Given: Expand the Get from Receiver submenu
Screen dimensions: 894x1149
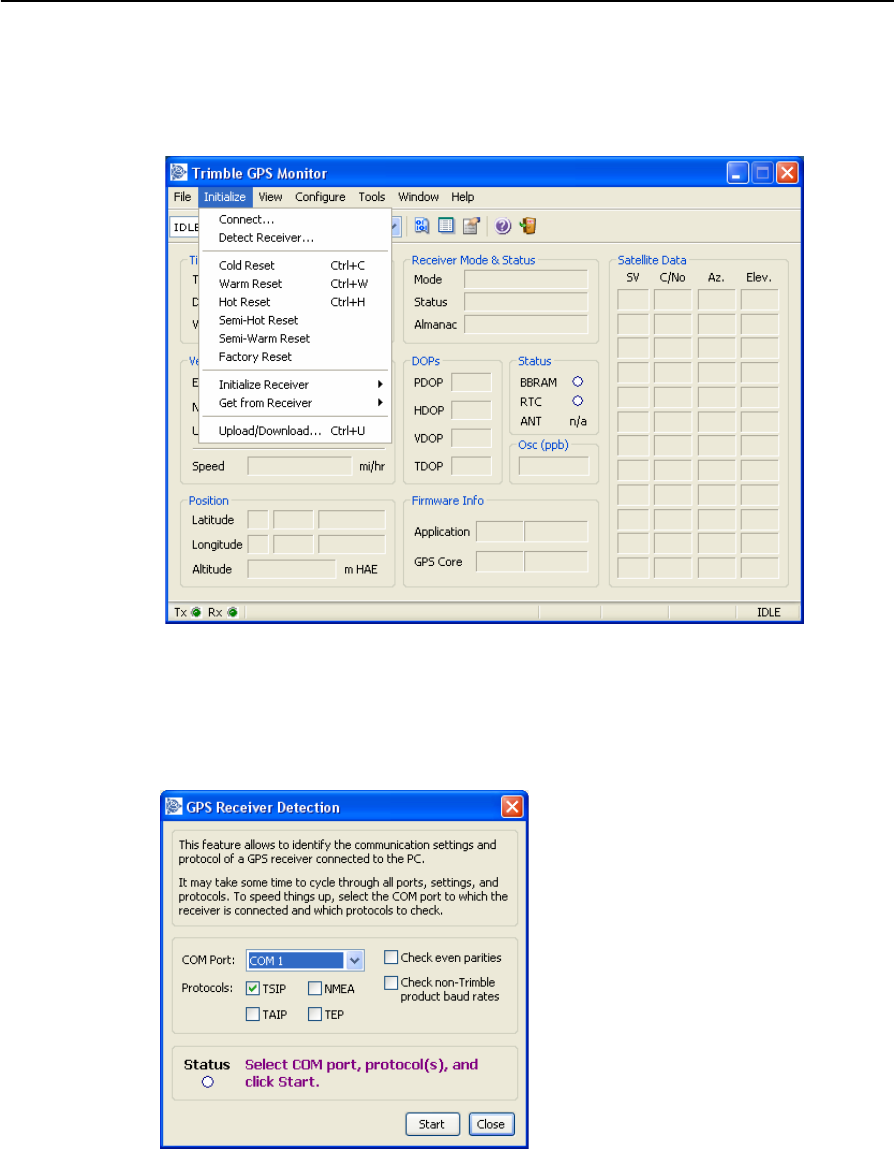Looking at the screenshot, I should pyautogui.click(x=295, y=403).
